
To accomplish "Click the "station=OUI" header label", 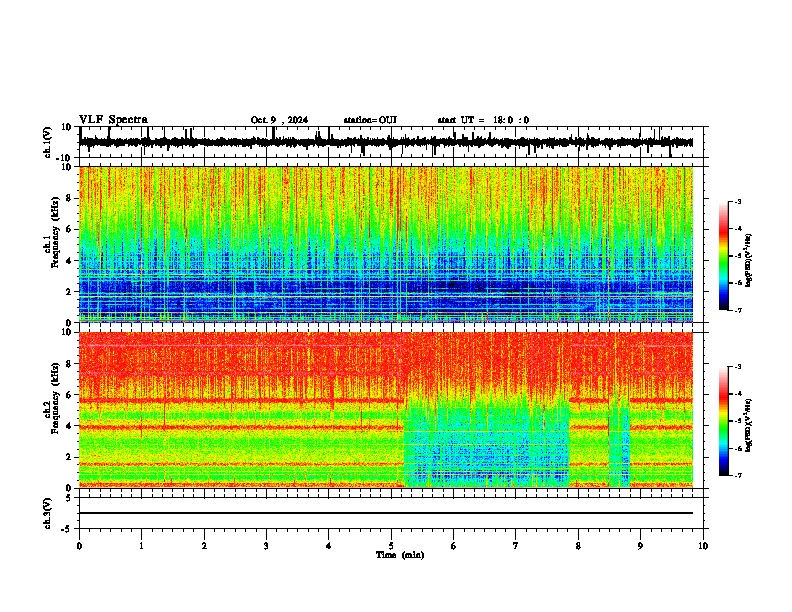I will point(370,120).
